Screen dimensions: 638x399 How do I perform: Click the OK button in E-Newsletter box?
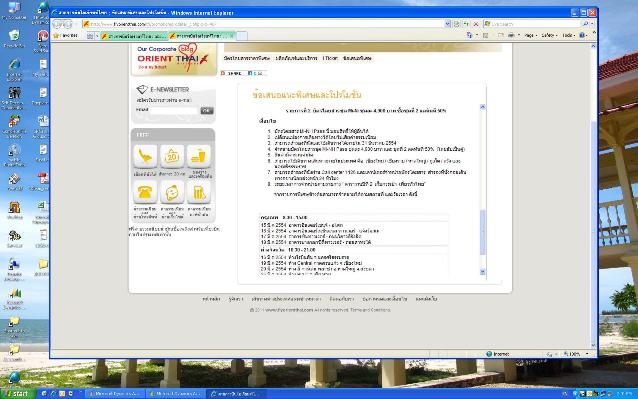point(207,110)
